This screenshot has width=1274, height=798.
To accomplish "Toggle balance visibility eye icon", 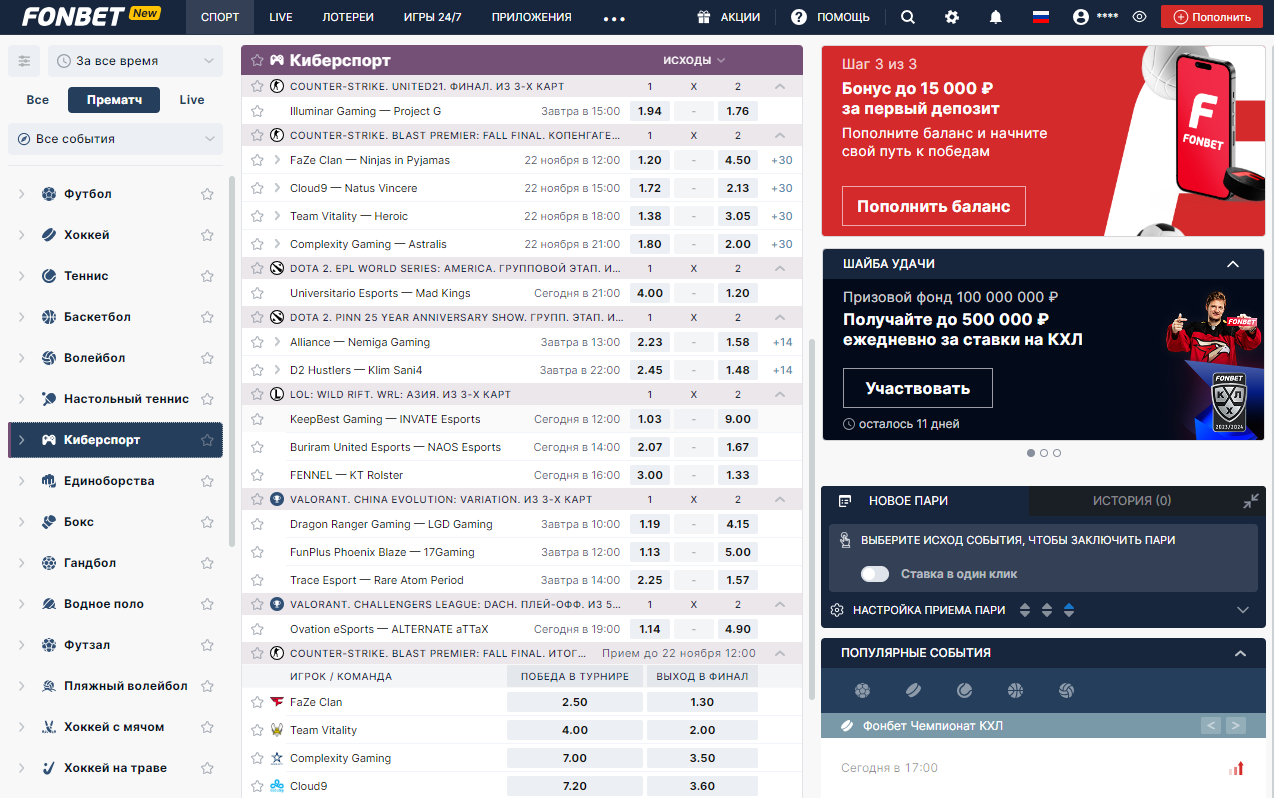I will pos(1139,17).
